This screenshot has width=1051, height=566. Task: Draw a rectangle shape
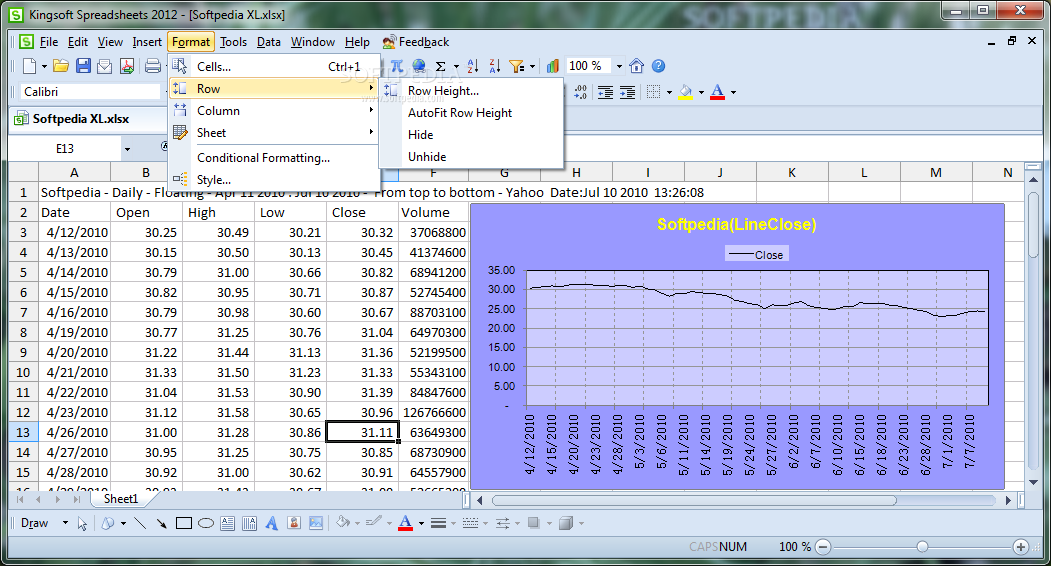point(184,523)
